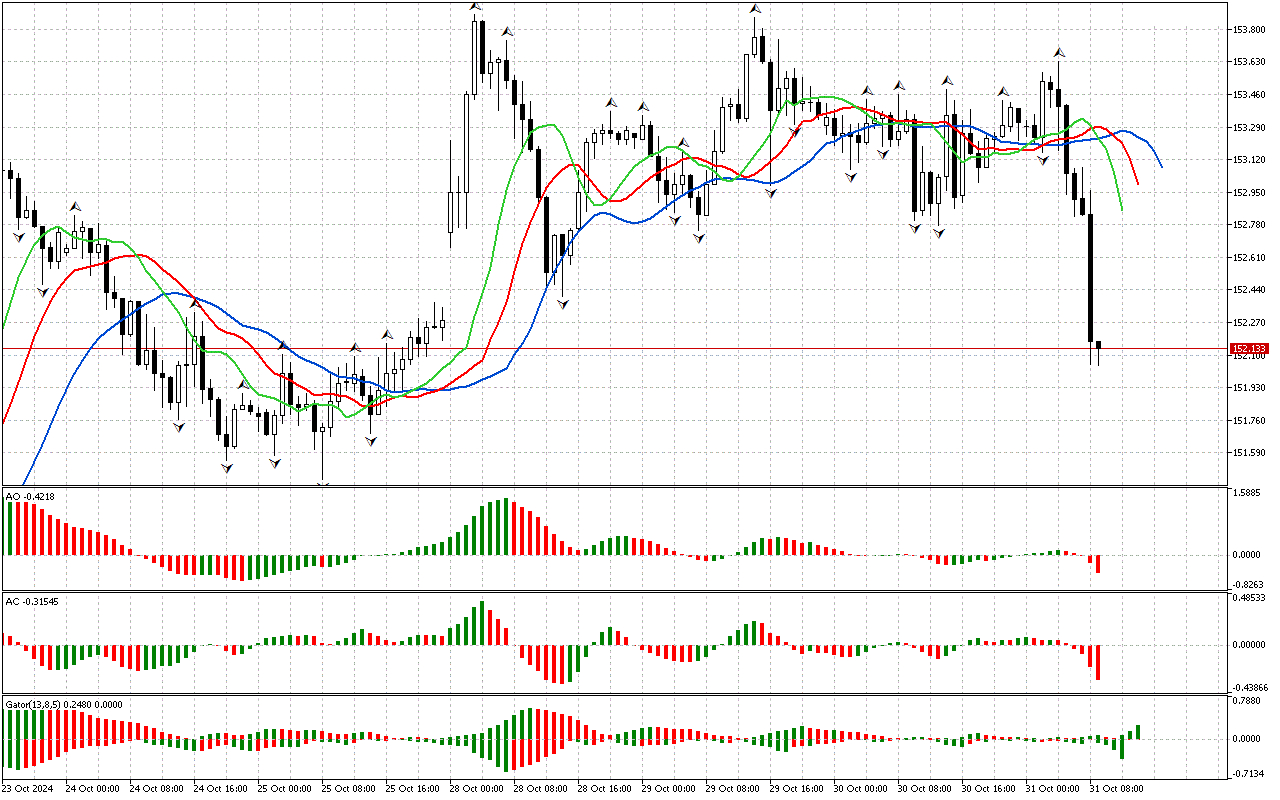Click the -0.7134 Gator scale minimum
The height and width of the screenshot is (800, 1280).
[x=1248, y=774]
